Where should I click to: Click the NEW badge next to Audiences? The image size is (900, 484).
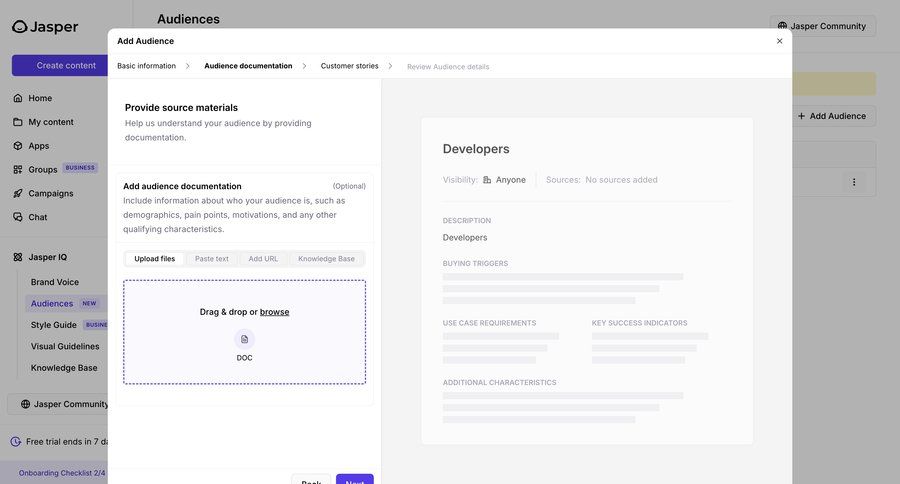click(x=89, y=303)
